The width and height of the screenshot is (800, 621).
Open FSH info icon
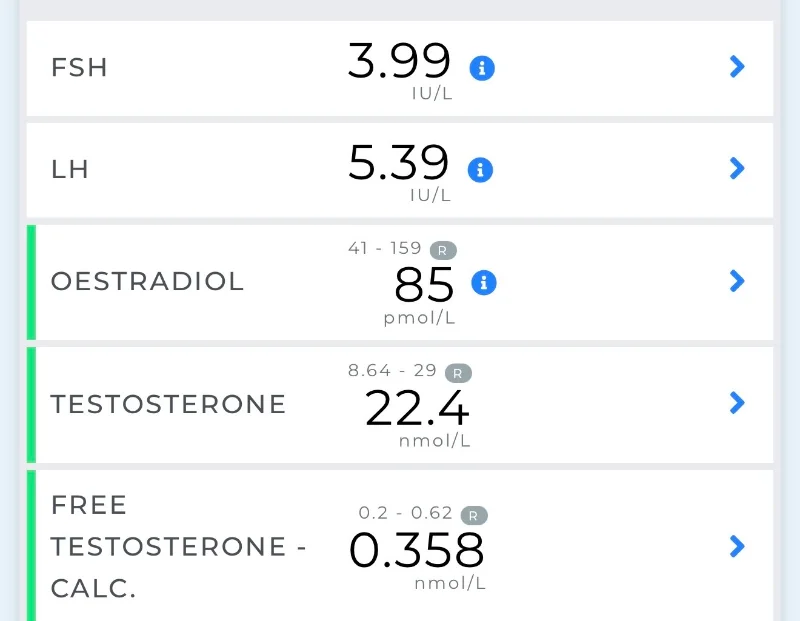click(x=482, y=68)
